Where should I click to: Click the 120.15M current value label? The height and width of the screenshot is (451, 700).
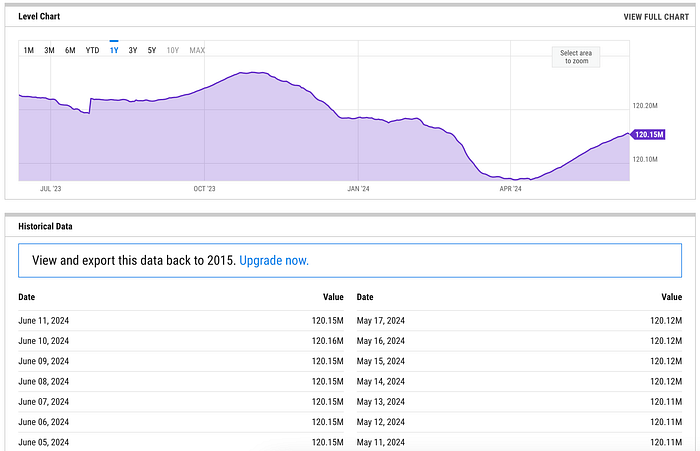pos(650,134)
